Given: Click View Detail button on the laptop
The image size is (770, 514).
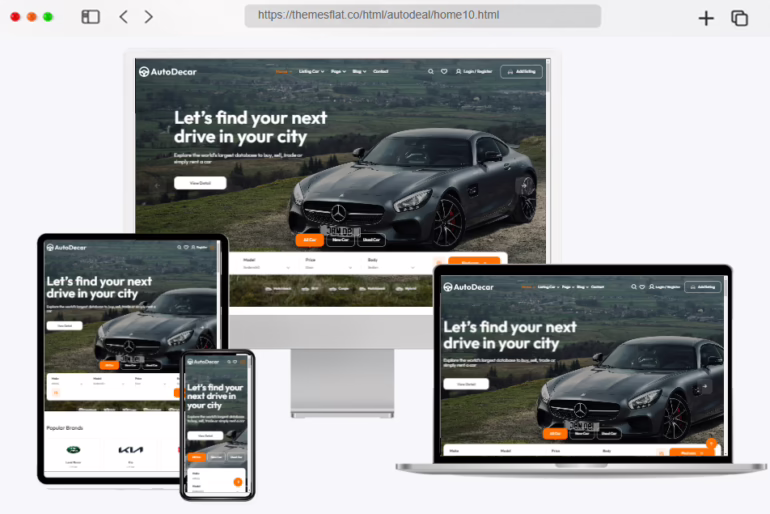Looking at the screenshot, I should (x=466, y=384).
